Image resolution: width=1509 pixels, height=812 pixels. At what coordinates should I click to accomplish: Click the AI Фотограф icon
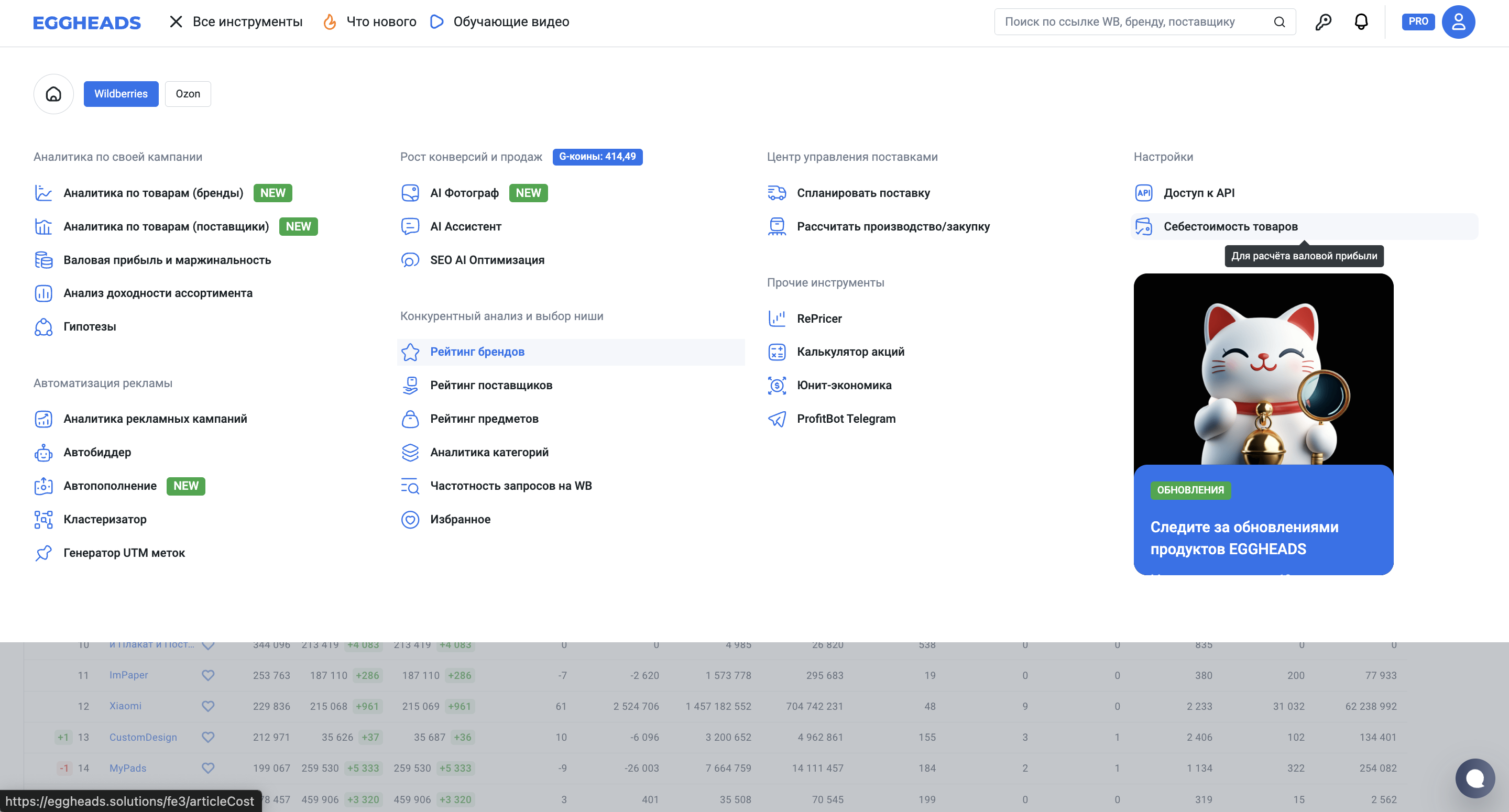(410, 193)
